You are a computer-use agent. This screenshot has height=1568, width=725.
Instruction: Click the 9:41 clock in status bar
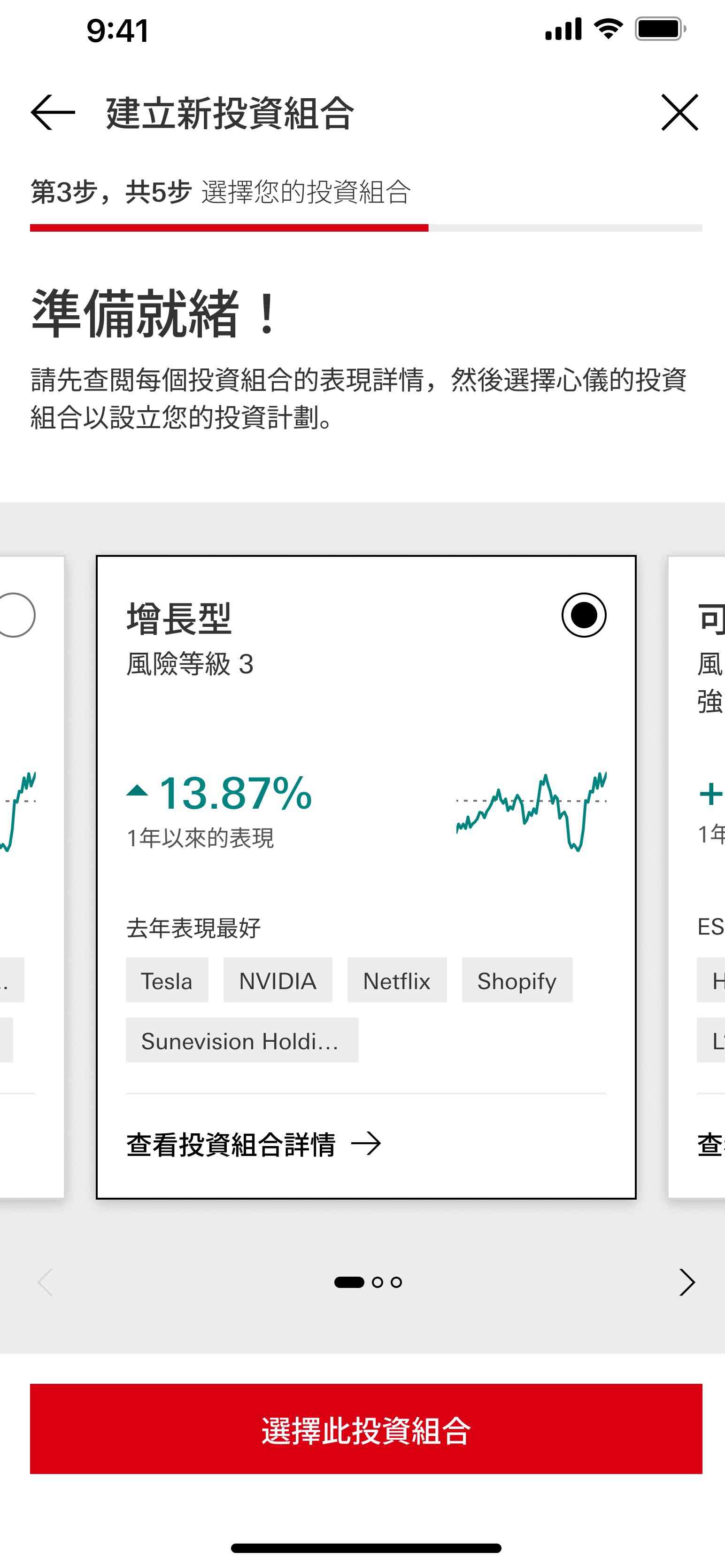point(118,31)
